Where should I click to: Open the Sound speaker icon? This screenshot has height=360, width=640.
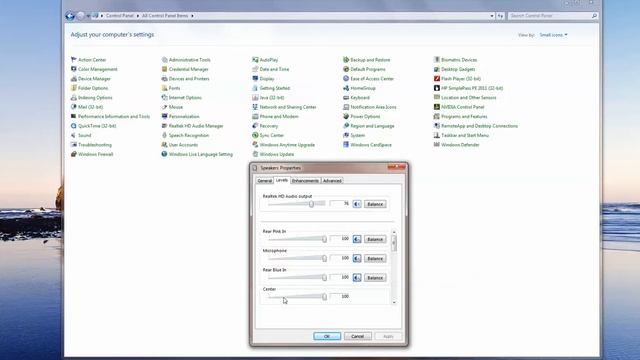click(73, 135)
